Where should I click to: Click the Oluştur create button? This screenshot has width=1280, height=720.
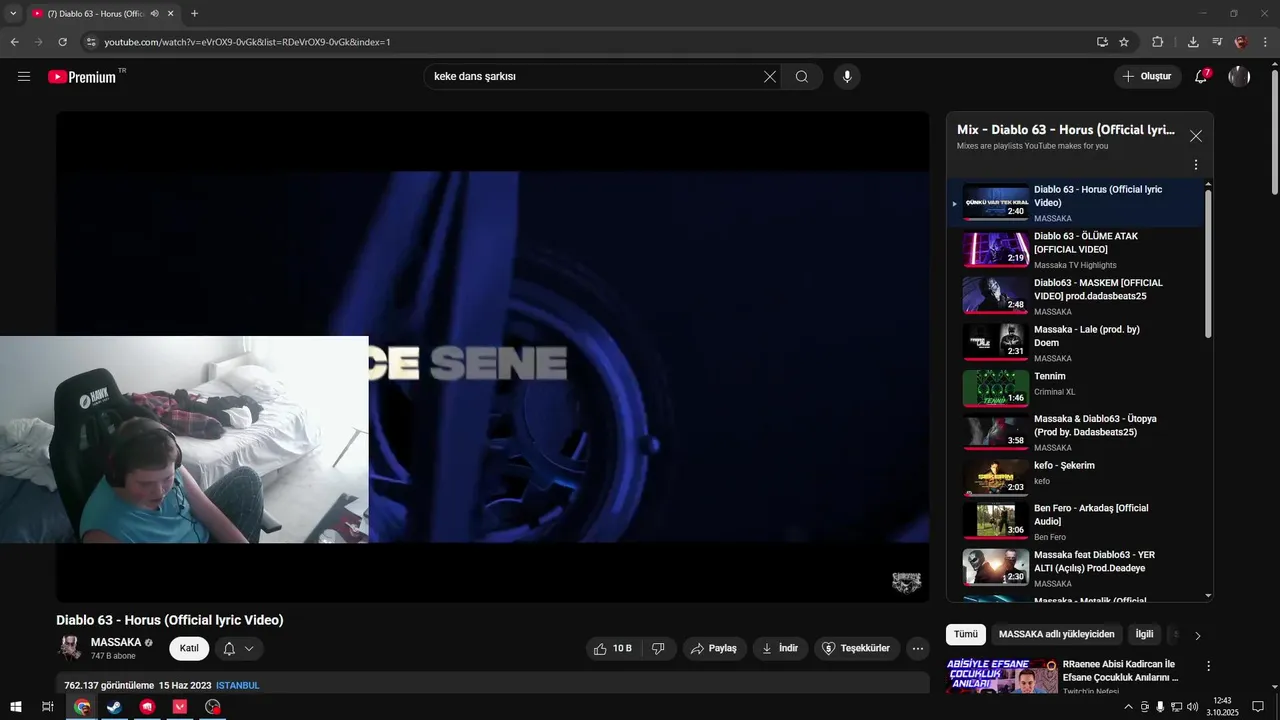click(1146, 77)
